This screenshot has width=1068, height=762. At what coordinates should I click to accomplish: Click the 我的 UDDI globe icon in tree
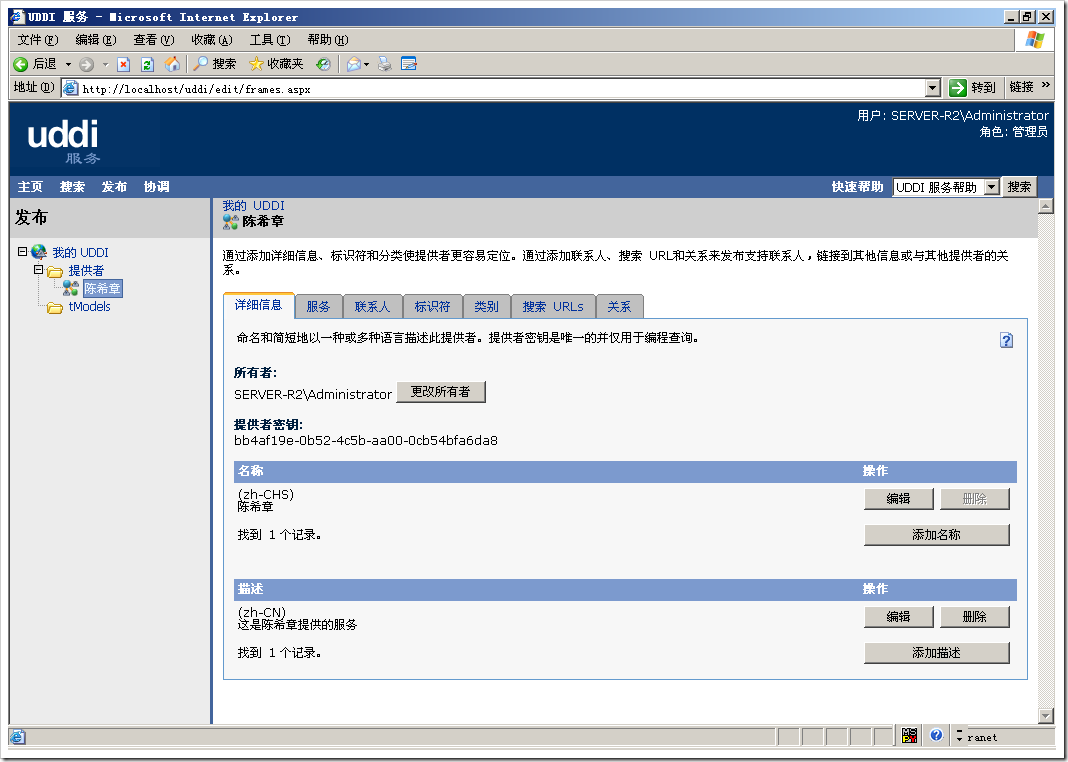(x=39, y=252)
